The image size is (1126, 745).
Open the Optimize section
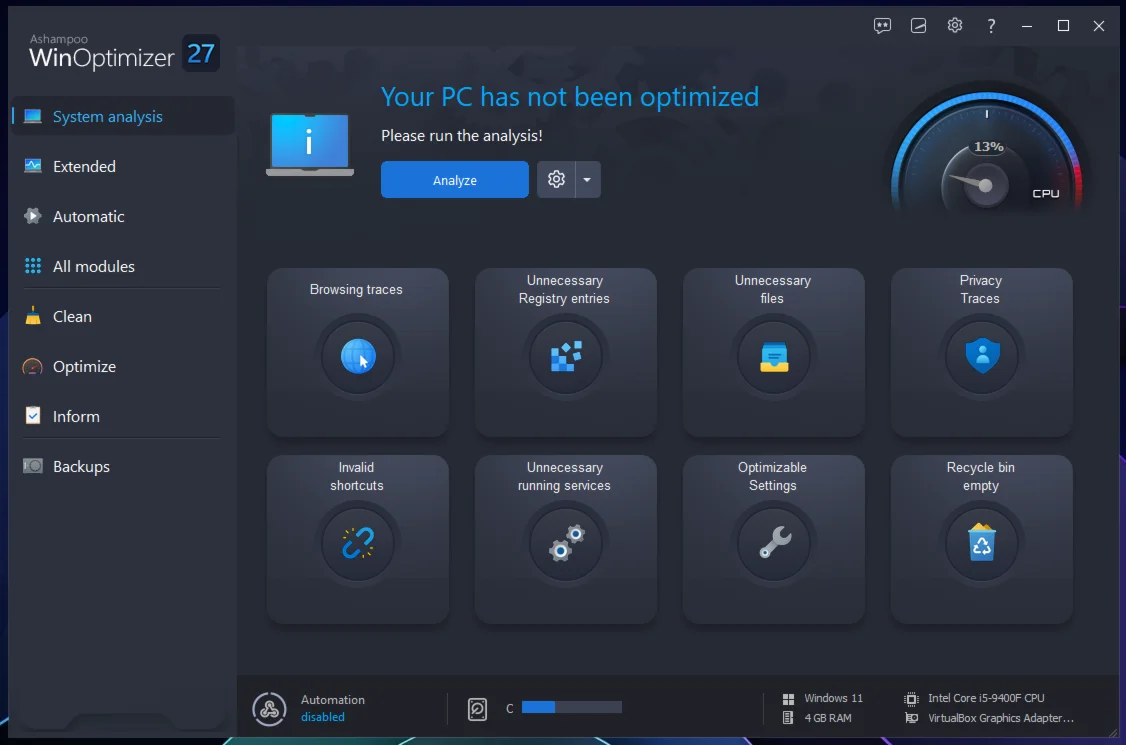pyautogui.click(x=123, y=366)
